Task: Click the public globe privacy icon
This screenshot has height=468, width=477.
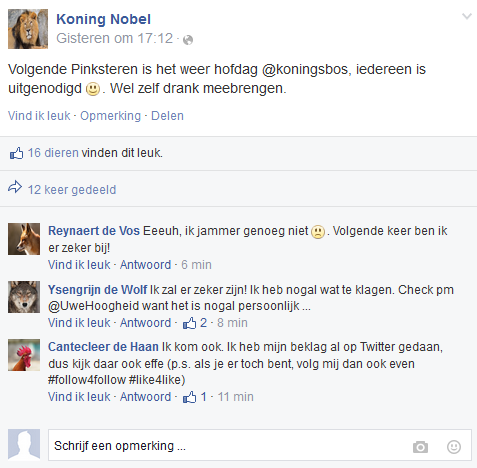Action: pyautogui.click(x=188, y=40)
